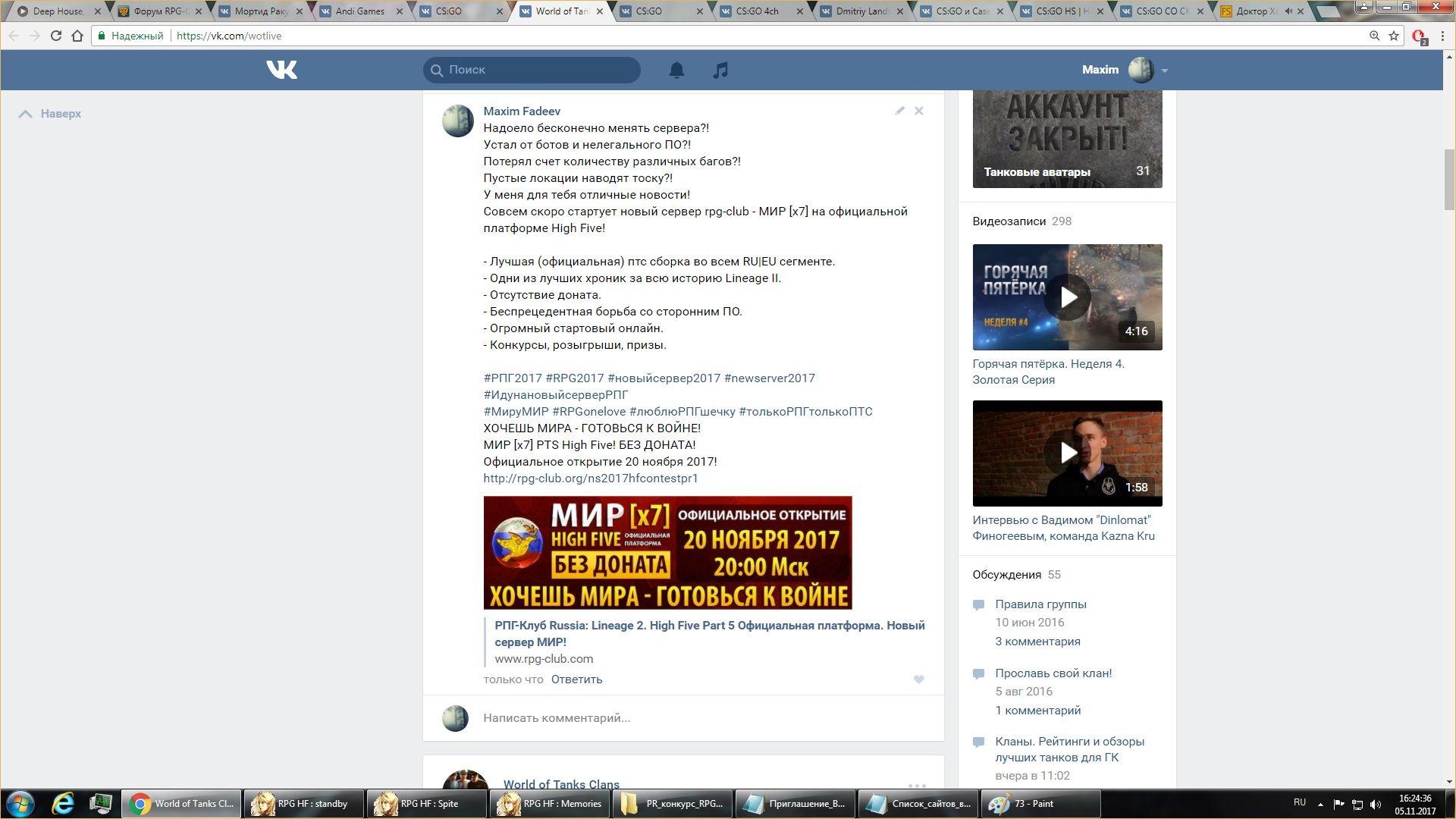Viewport: 1456px width, 819px height.
Task: Open the music player note icon
Action: (x=720, y=70)
